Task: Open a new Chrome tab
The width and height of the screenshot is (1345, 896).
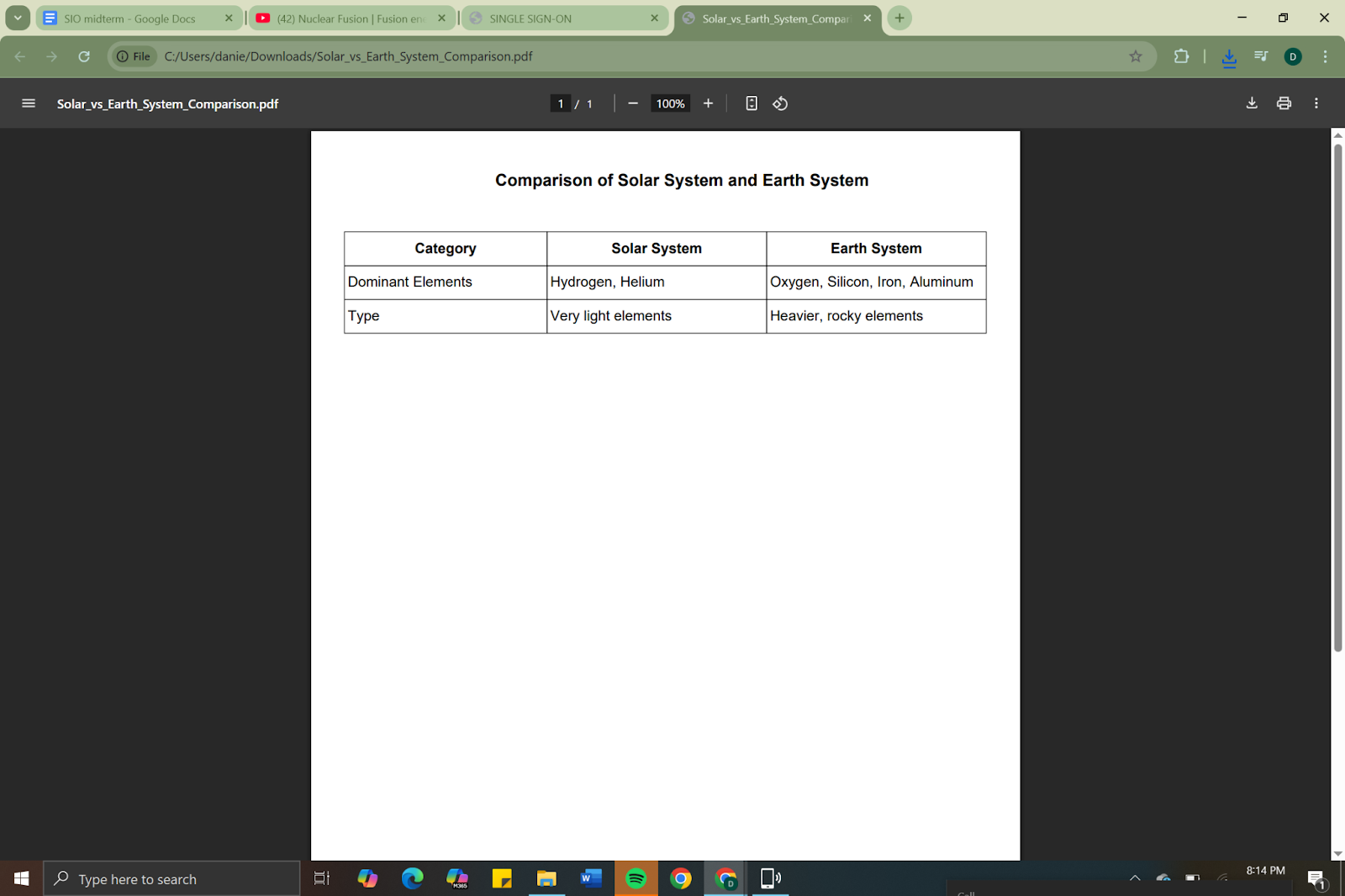Action: (899, 18)
